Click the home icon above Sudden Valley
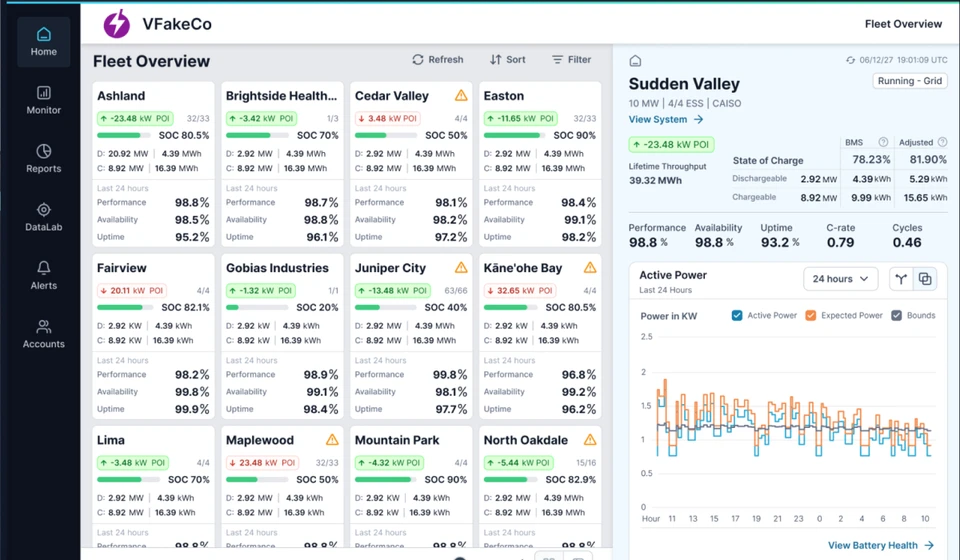Screen dimensions: 960x560 636,61
